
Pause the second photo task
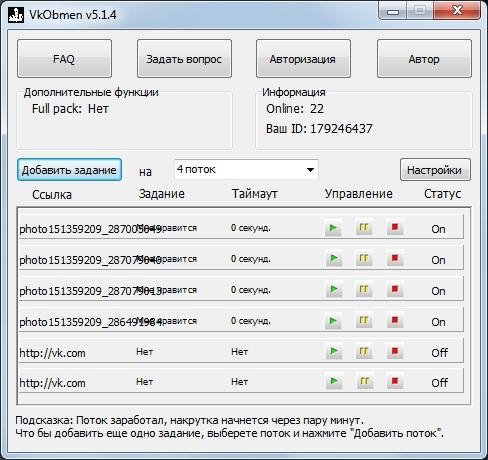pyautogui.click(x=364, y=258)
